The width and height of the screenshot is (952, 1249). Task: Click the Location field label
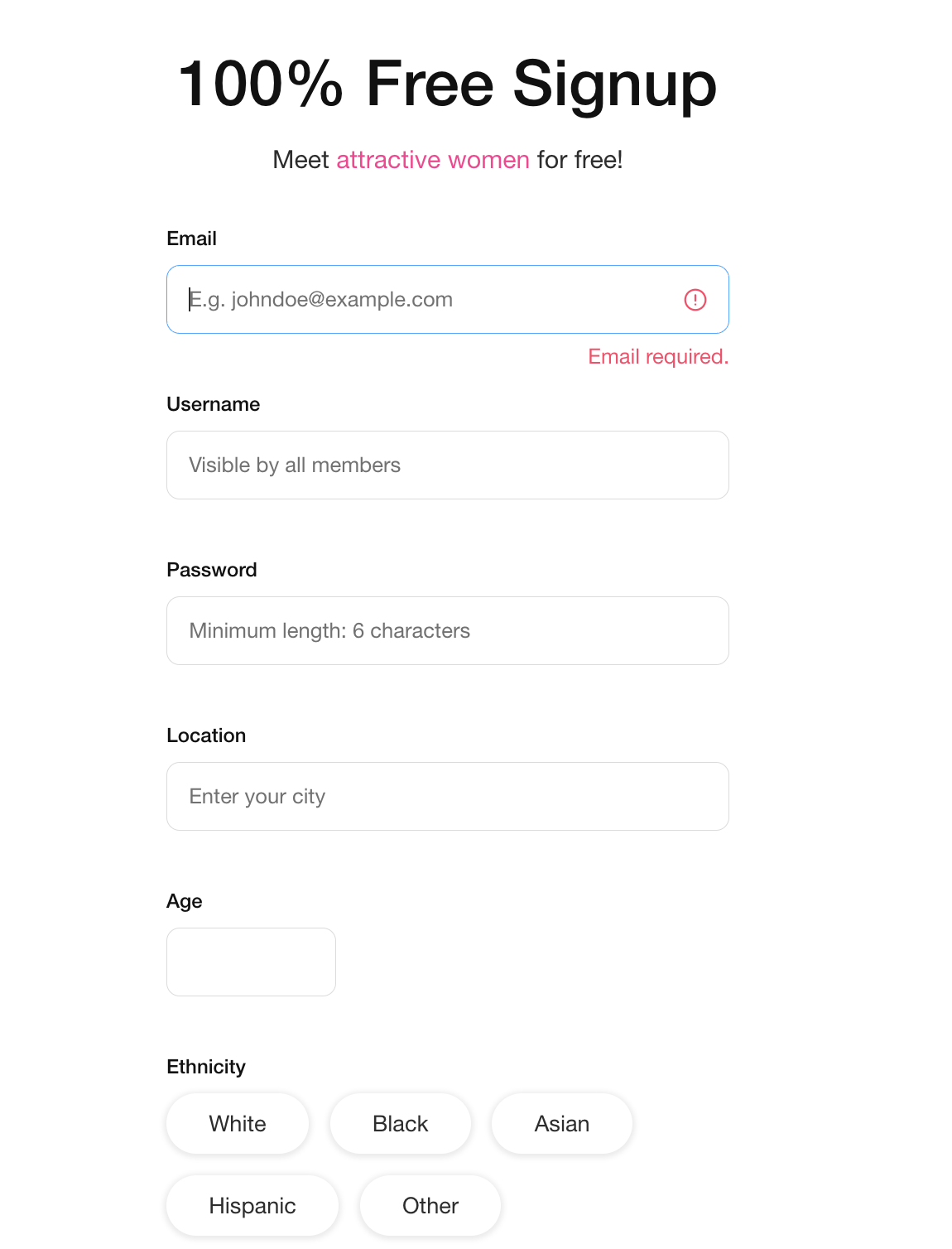pyautogui.click(x=206, y=735)
